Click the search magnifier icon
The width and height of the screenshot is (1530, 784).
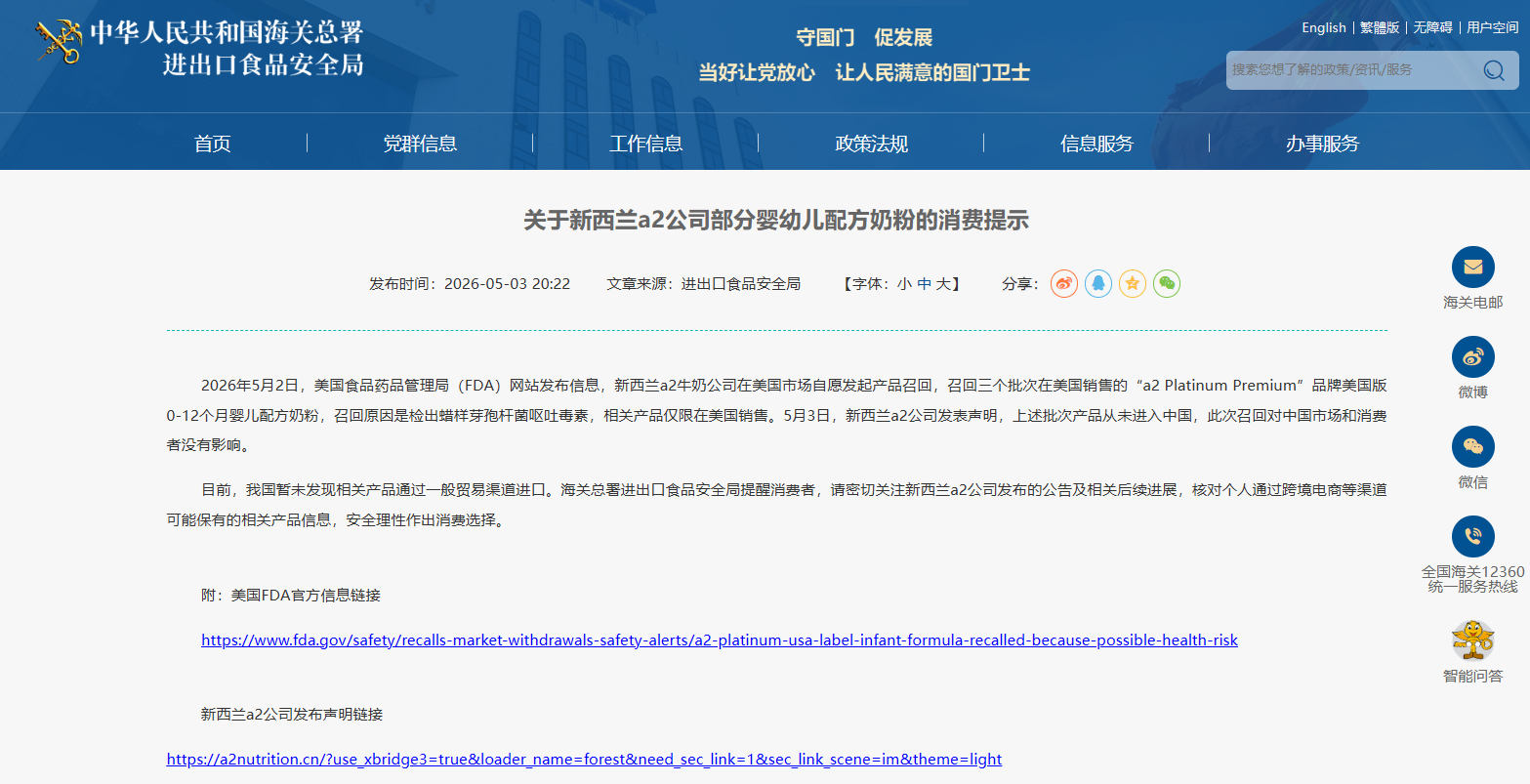pos(1494,70)
